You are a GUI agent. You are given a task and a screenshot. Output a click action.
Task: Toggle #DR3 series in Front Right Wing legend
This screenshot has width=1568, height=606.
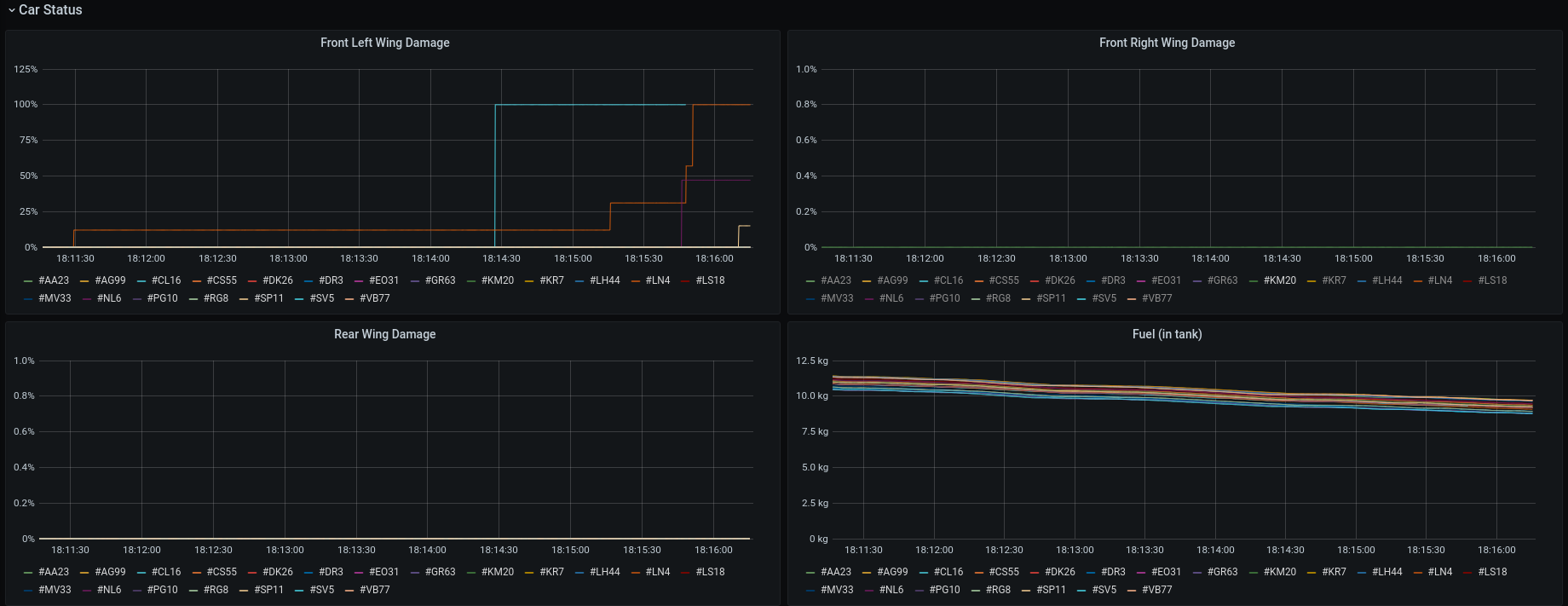1113,280
